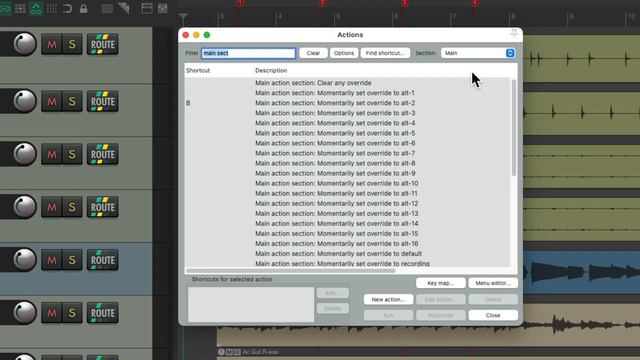Click the volume knob on the selected blue track
The height and width of the screenshot is (360, 640).
pyautogui.click(x=24, y=260)
